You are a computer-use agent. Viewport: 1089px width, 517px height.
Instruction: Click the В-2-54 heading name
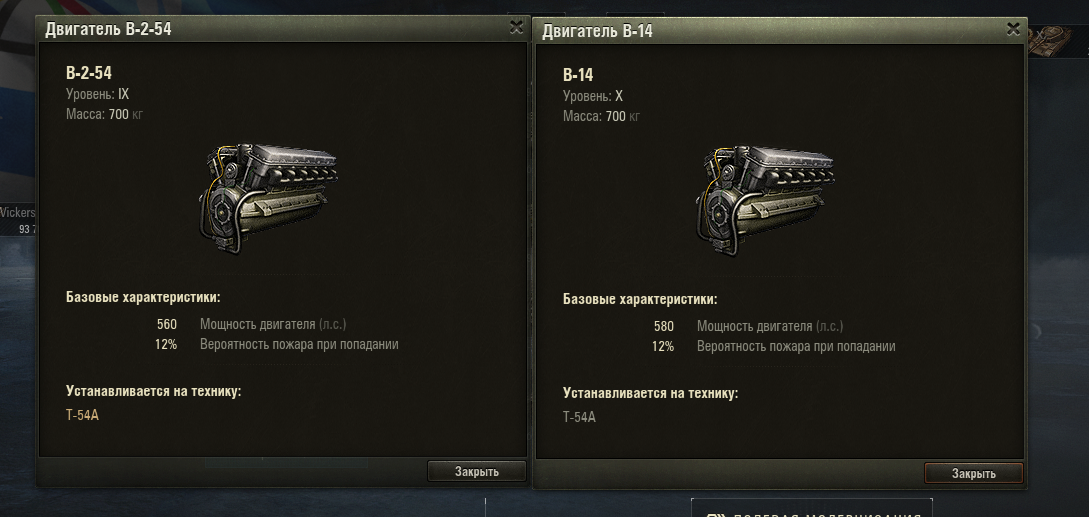[89, 73]
